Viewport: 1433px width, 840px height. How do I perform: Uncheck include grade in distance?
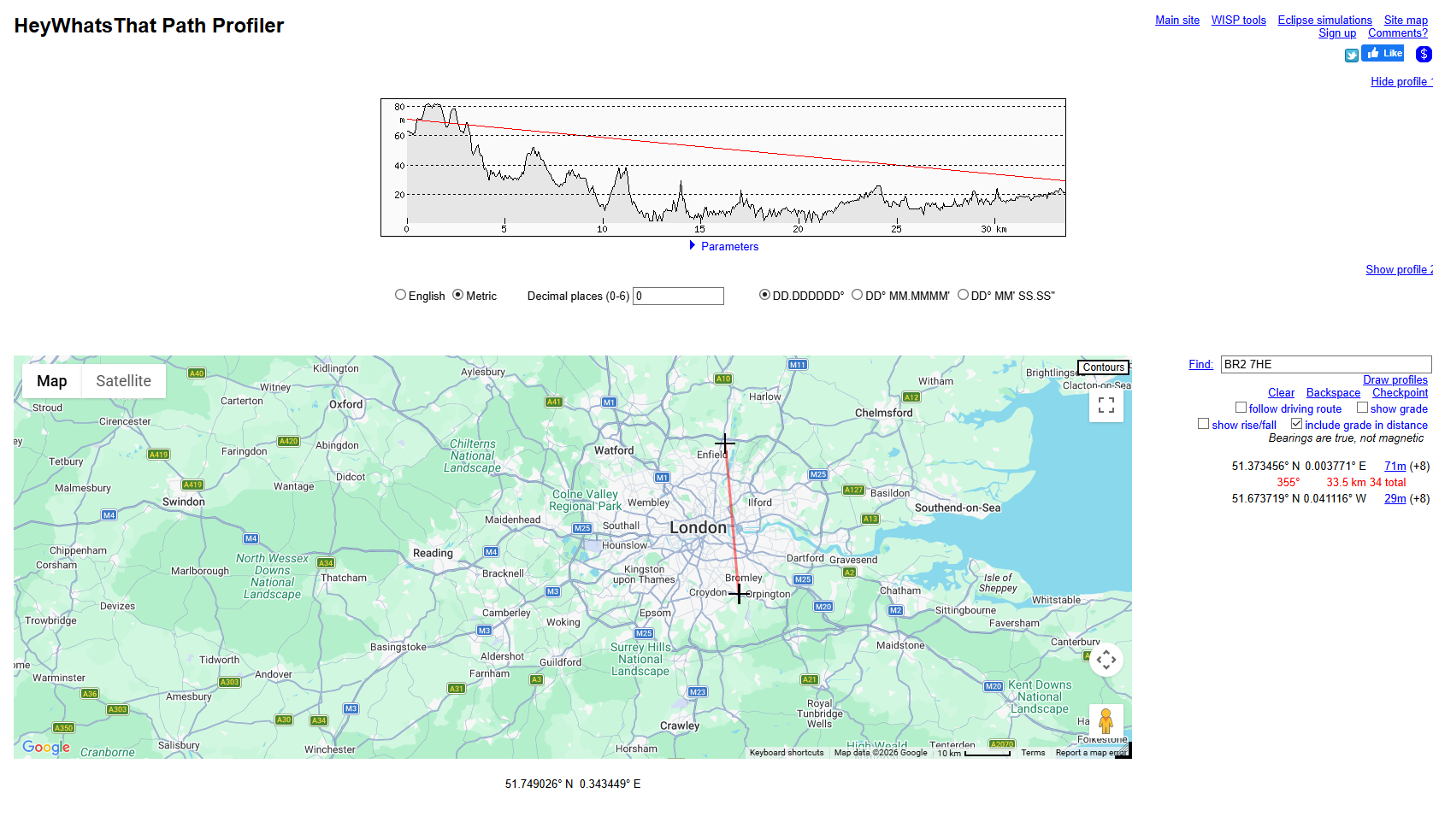tap(1296, 424)
